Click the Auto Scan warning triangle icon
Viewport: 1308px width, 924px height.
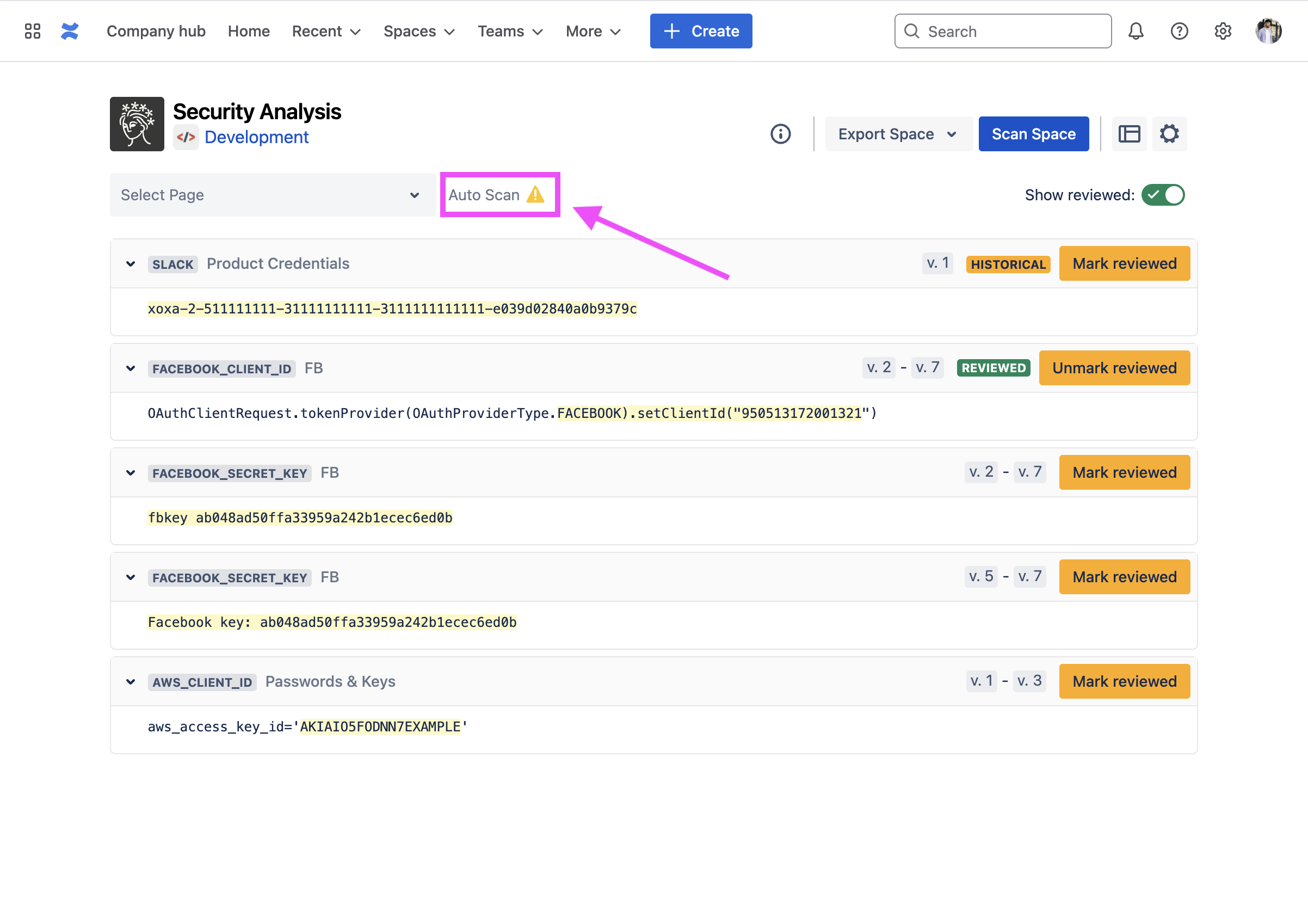(x=535, y=195)
